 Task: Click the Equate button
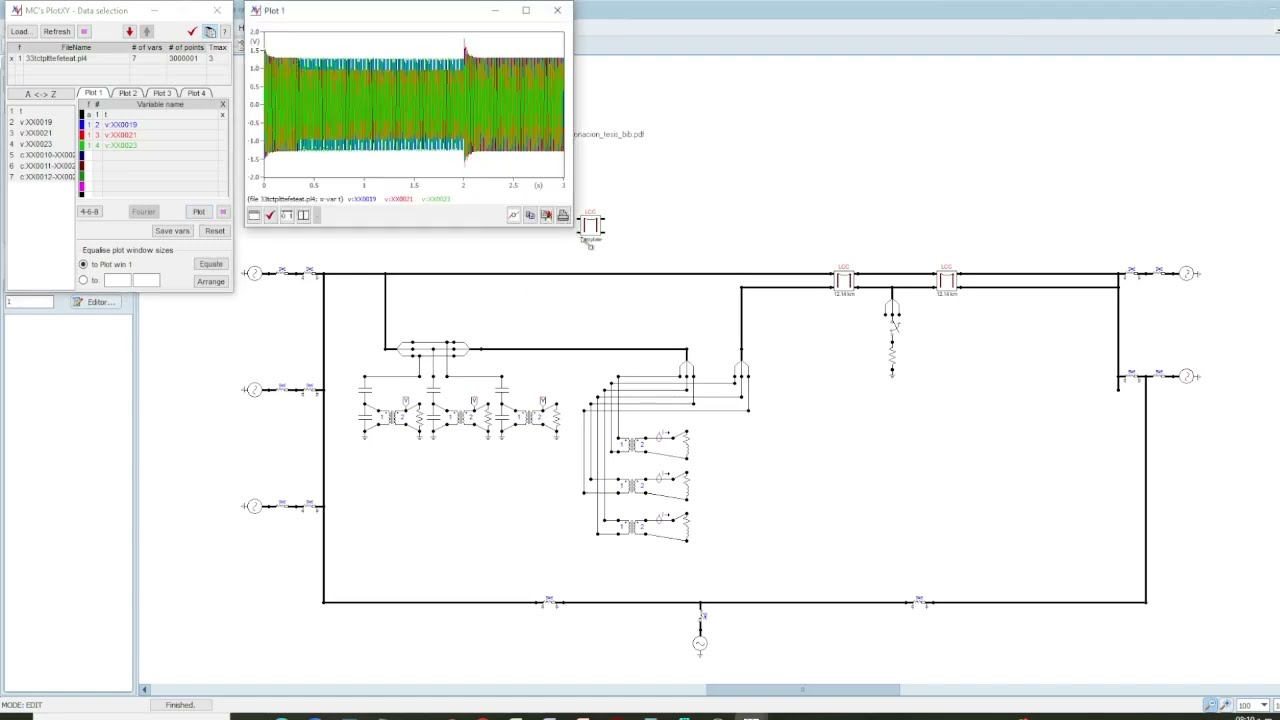click(x=210, y=264)
